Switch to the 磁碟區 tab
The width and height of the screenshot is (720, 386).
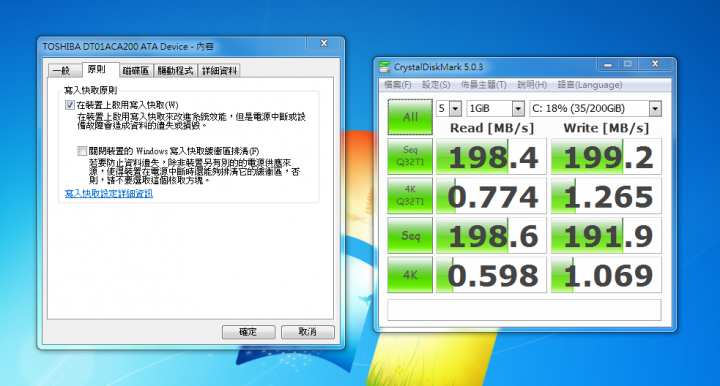click(136, 70)
